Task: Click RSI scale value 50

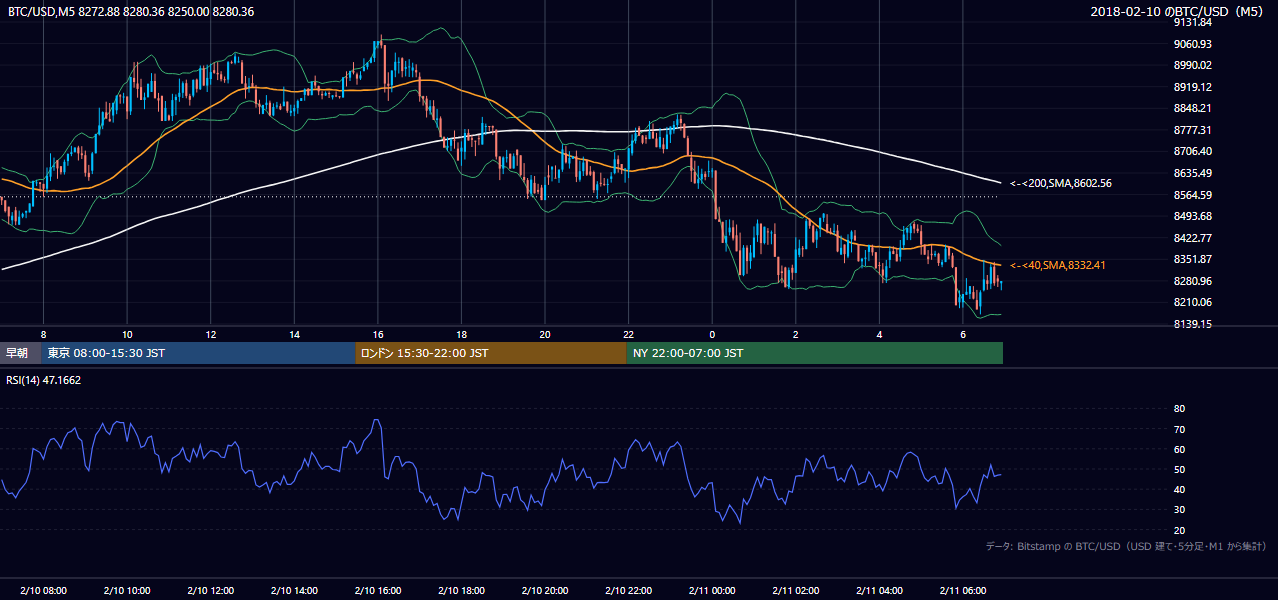Action: coord(1179,469)
